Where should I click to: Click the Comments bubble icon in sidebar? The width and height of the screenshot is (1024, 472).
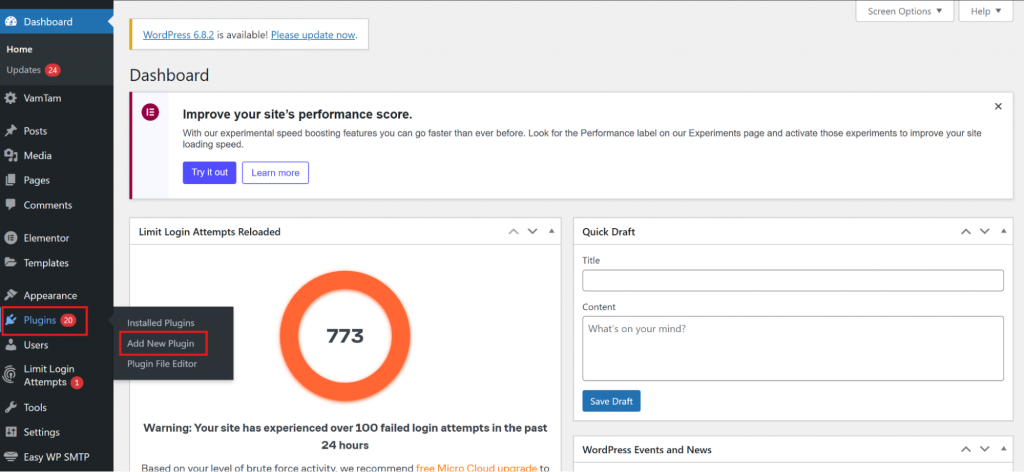10,206
